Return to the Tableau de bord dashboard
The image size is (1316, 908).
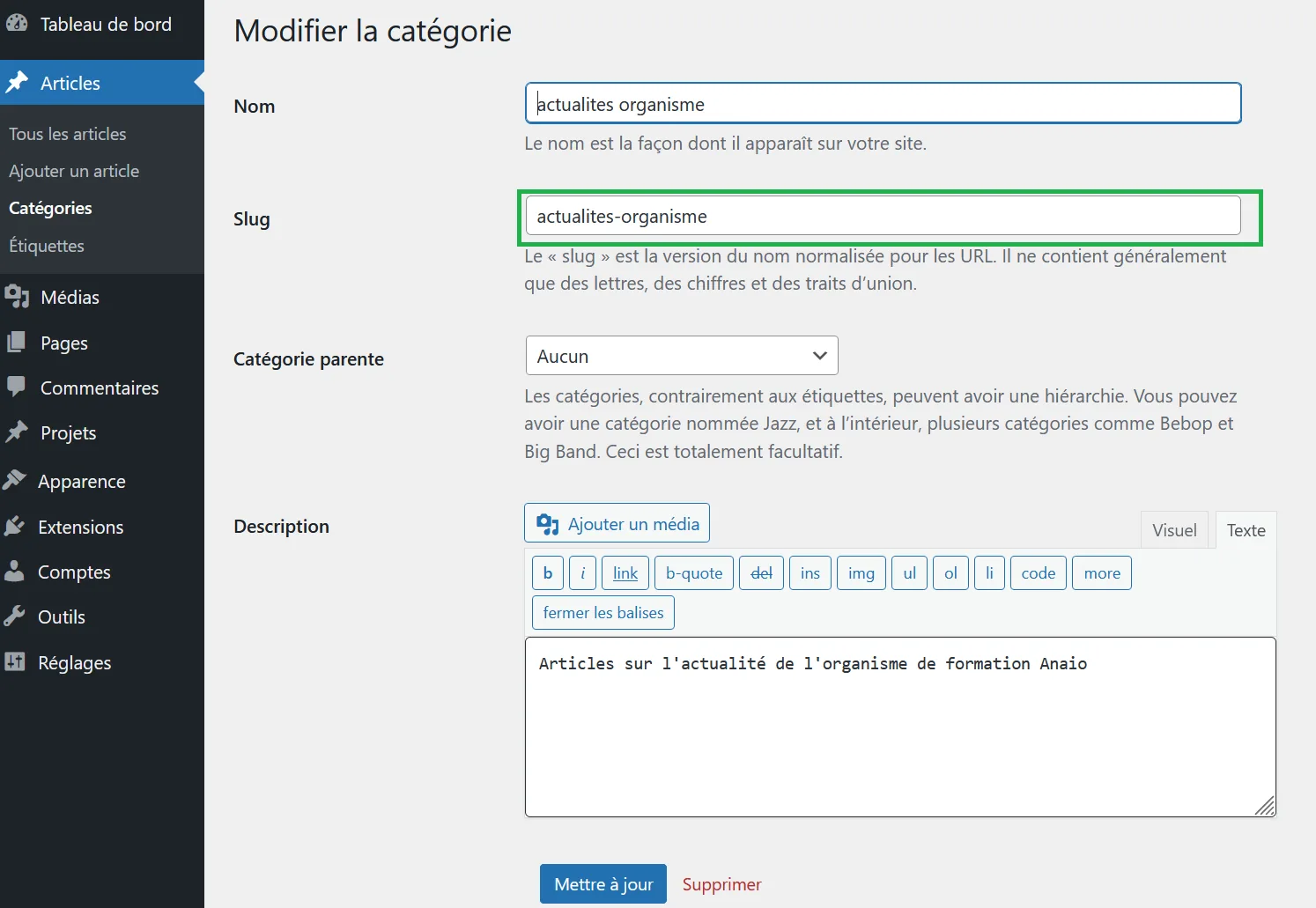(106, 24)
